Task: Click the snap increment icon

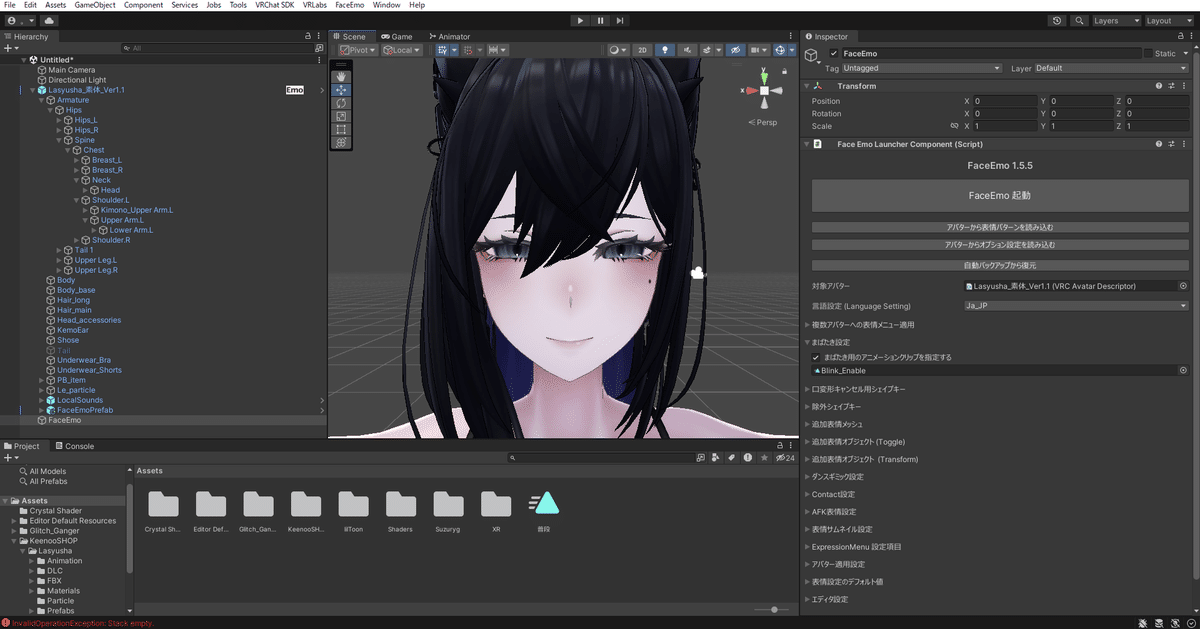Action: click(x=497, y=50)
